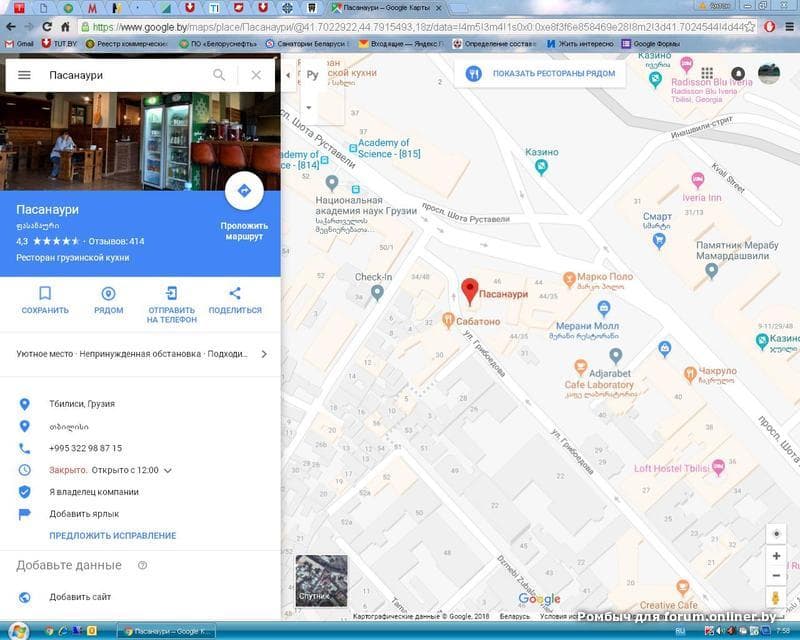Screen dimensions: 800x640
Task: Click the central Казино marker
Action: click(x=541, y=166)
